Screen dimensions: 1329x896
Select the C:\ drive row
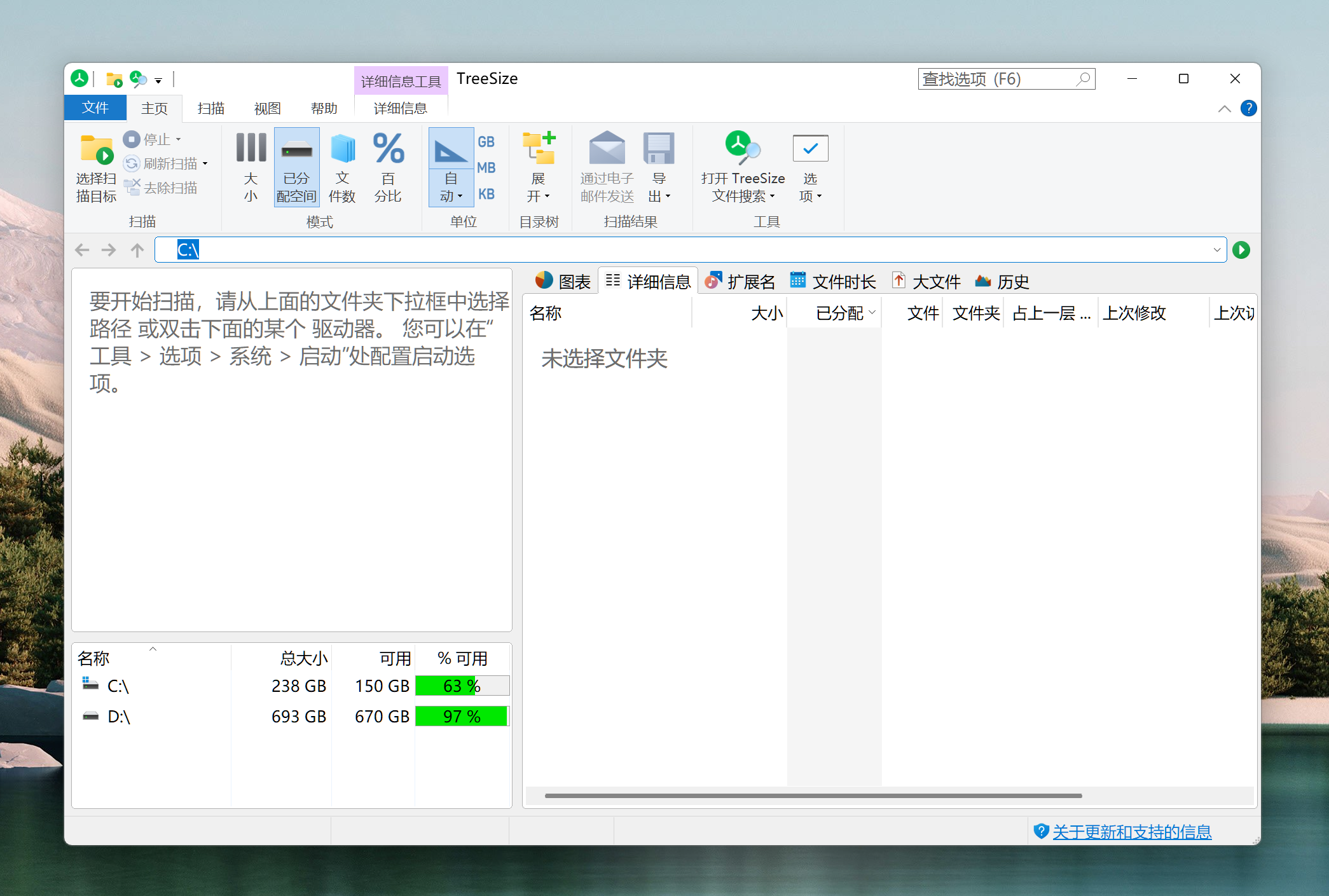pos(293,686)
